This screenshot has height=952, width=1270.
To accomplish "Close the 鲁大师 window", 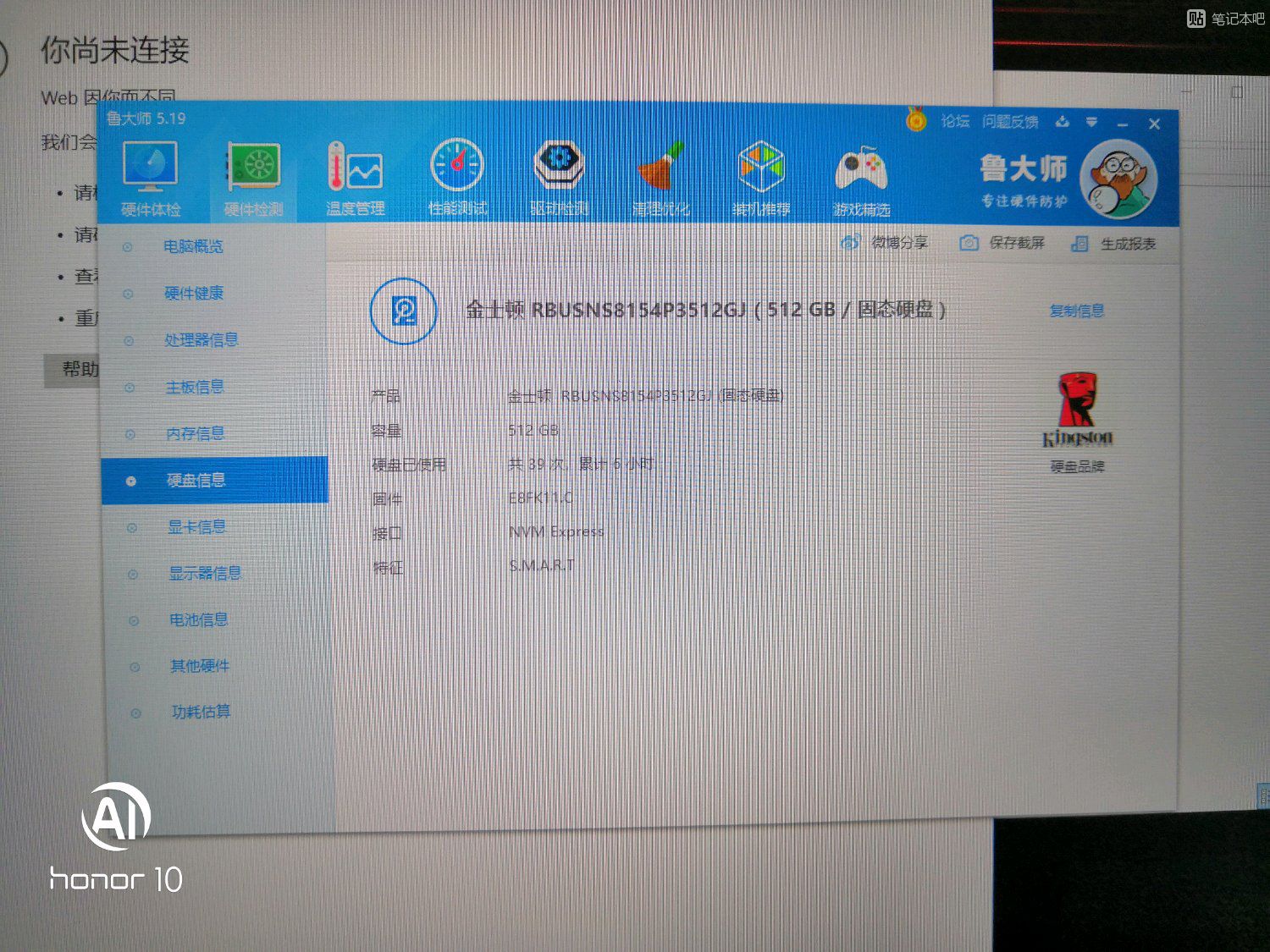I will click(1154, 124).
